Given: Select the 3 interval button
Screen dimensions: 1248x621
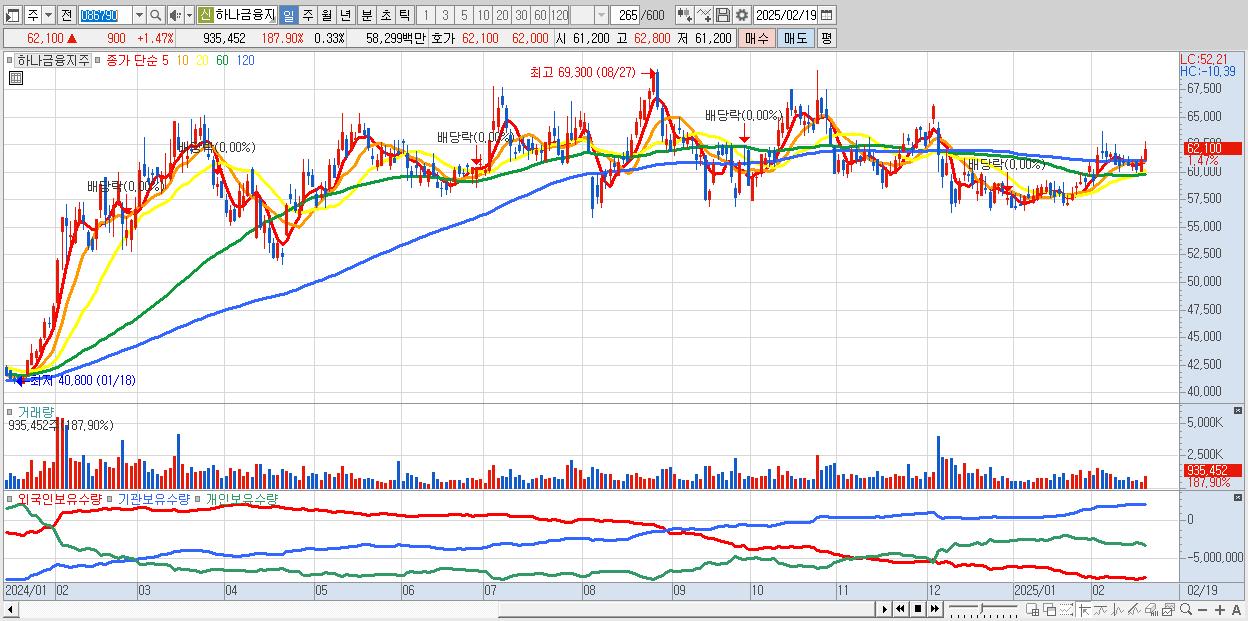Looking at the screenshot, I should (x=445, y=15).
